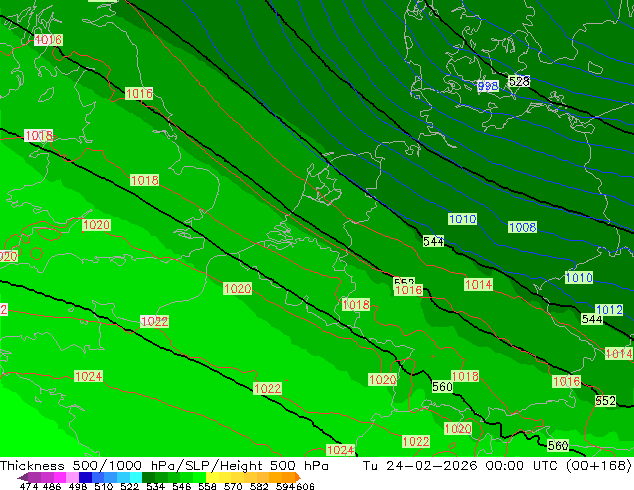Screen dimensions: 634x490
Task: Click the dark green legend swatch above 534
Action: (x=148, y=477)
